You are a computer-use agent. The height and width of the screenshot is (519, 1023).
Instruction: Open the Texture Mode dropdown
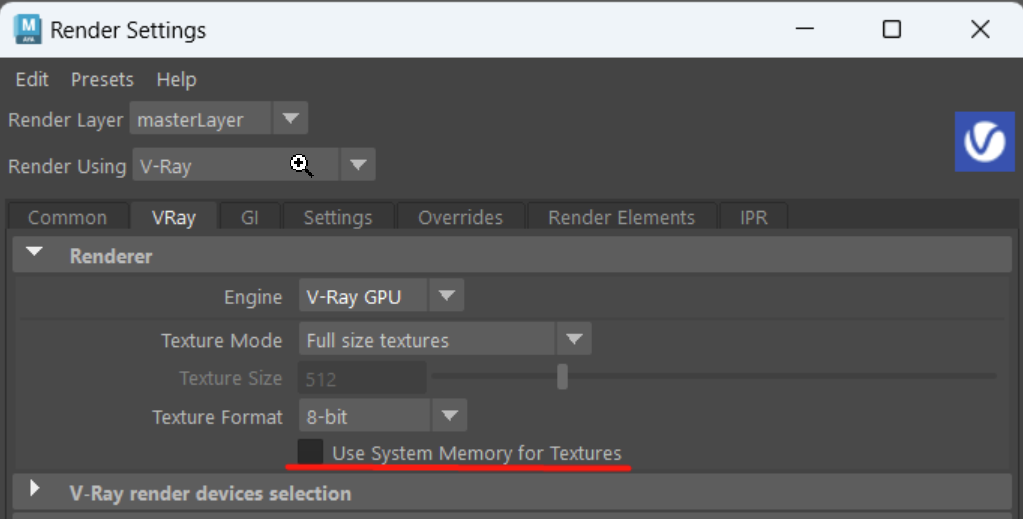point(445,339)
